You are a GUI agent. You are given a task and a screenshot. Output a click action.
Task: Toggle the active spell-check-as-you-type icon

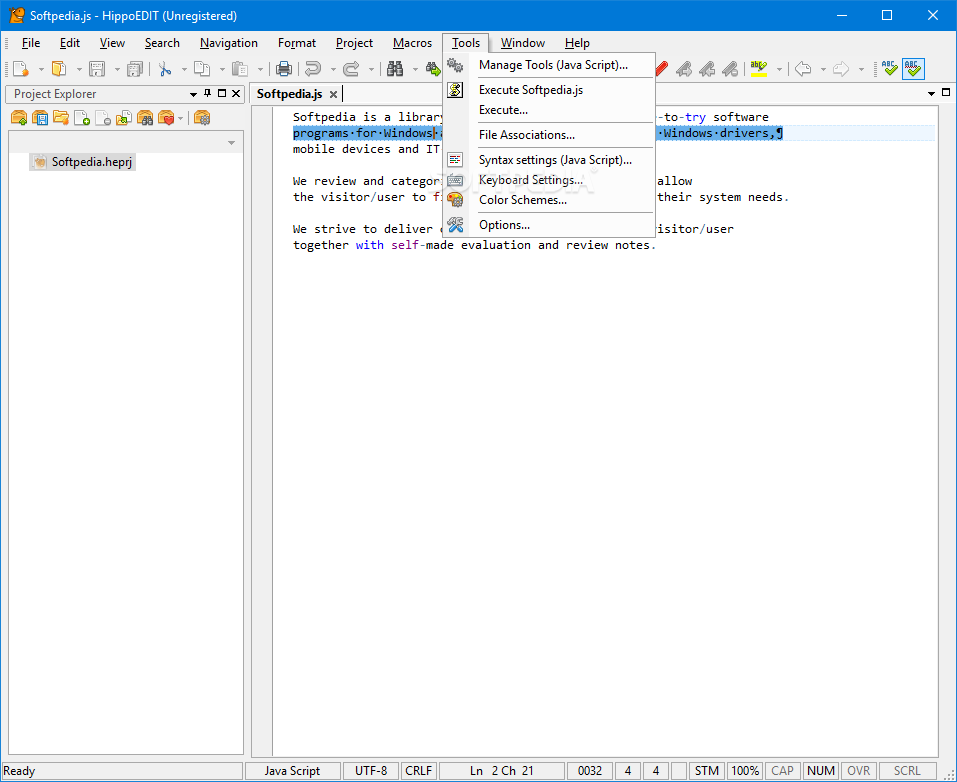click(913, 68)
